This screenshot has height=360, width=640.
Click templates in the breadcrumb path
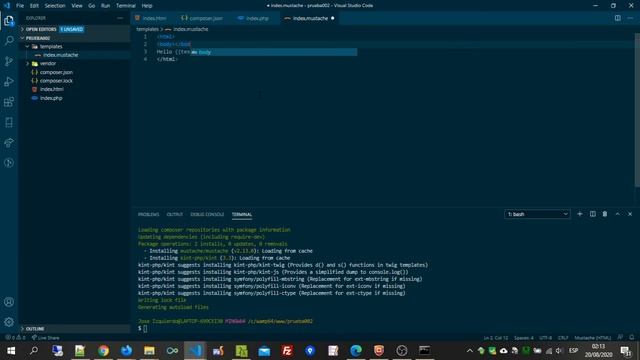click(147, 29)
